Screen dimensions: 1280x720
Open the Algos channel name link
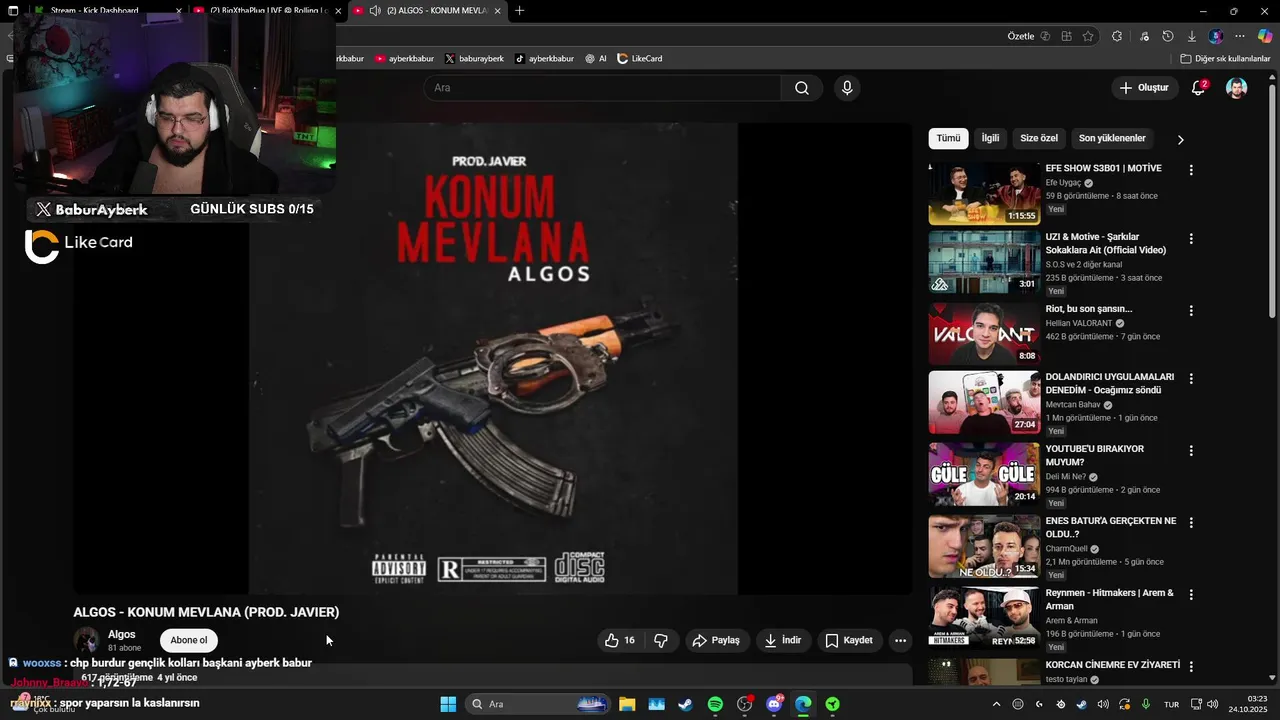point(122,634)
